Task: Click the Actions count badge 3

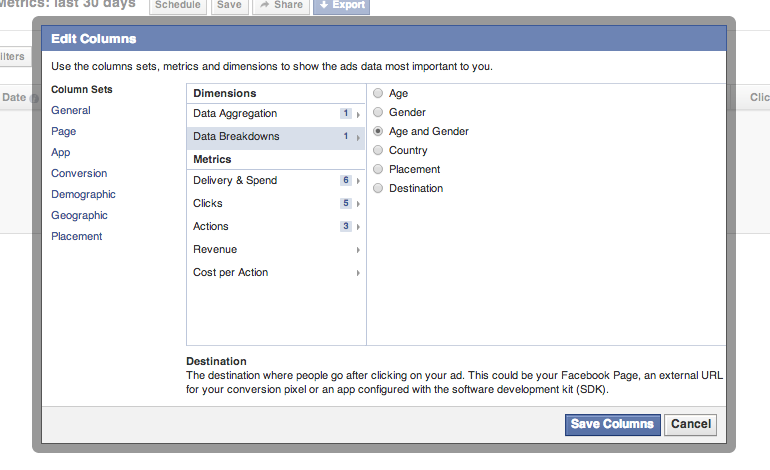Action: [x=346, y=226]
